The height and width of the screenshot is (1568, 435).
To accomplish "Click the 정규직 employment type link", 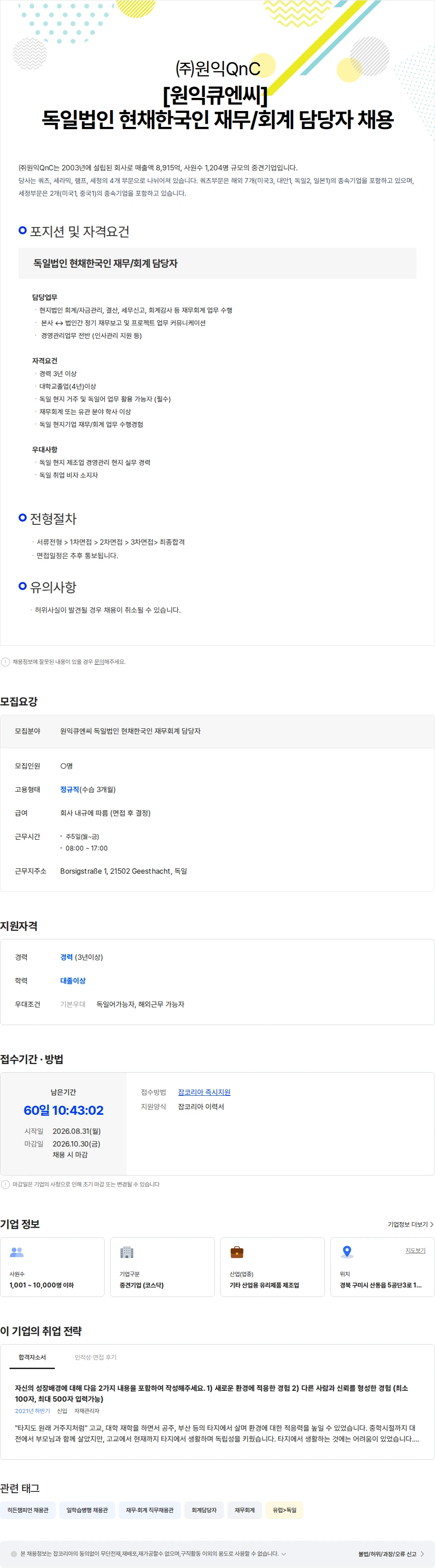I will click(x=69, y=789).
